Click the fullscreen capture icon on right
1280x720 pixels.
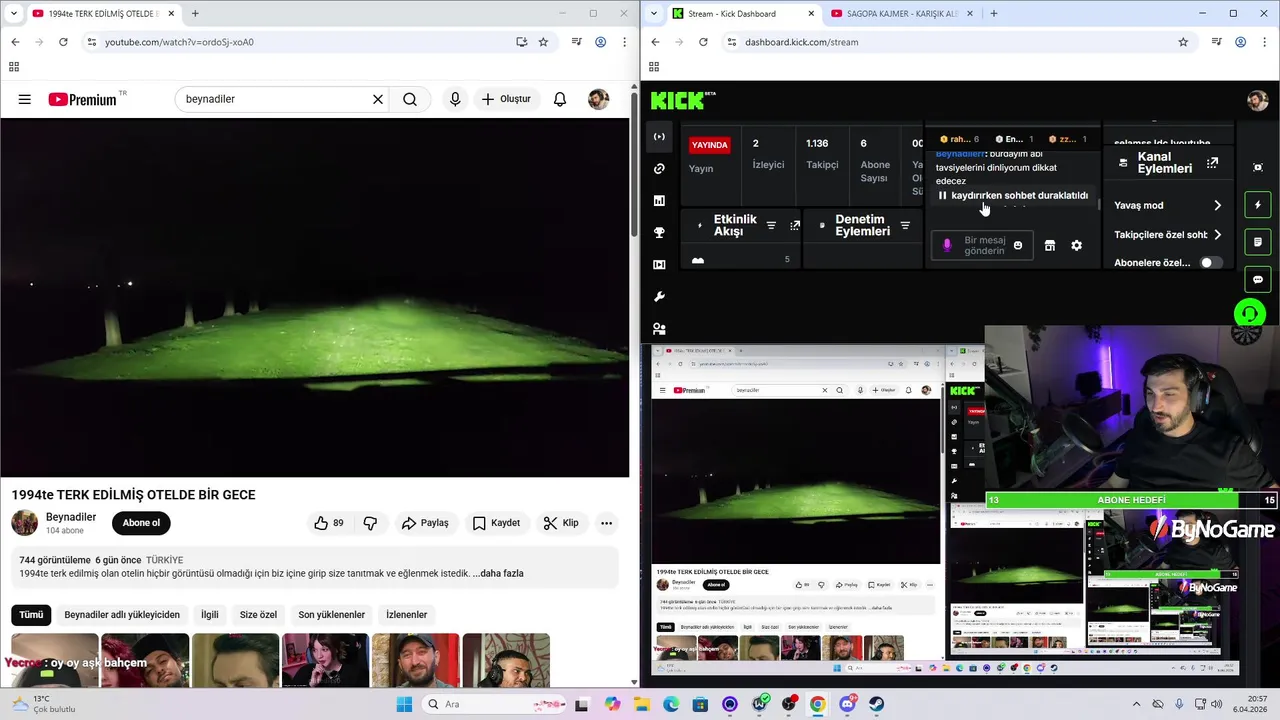click(x=1258, y=167)
